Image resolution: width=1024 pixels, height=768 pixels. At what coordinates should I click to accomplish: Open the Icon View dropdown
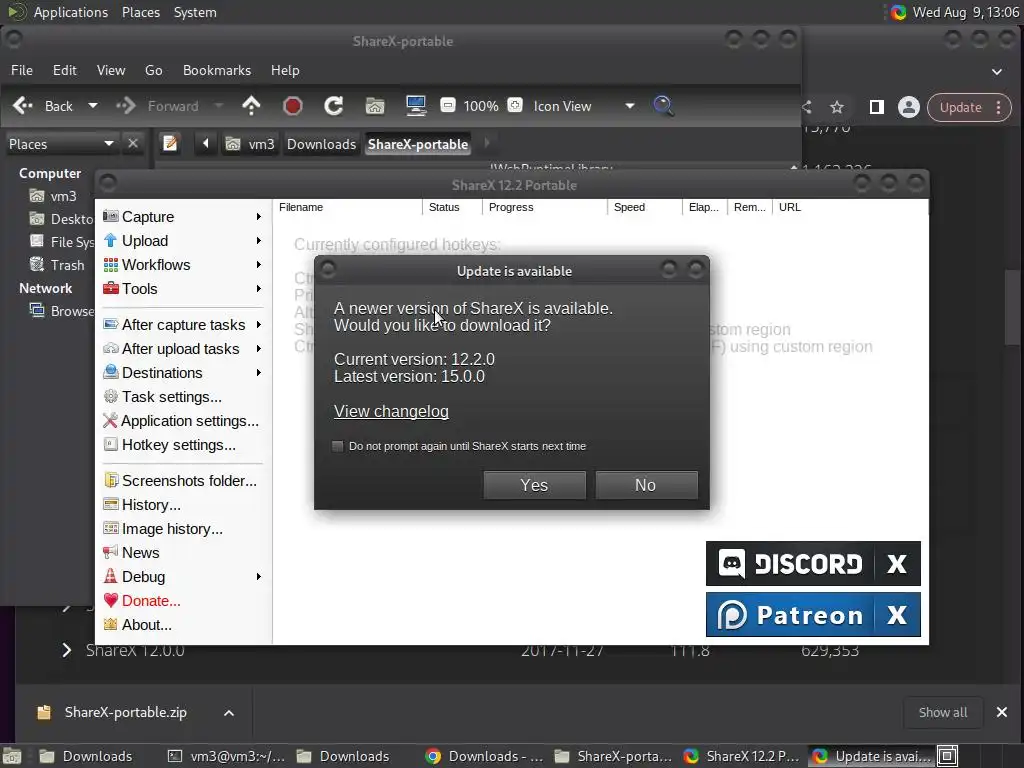[x=583, y=106]
